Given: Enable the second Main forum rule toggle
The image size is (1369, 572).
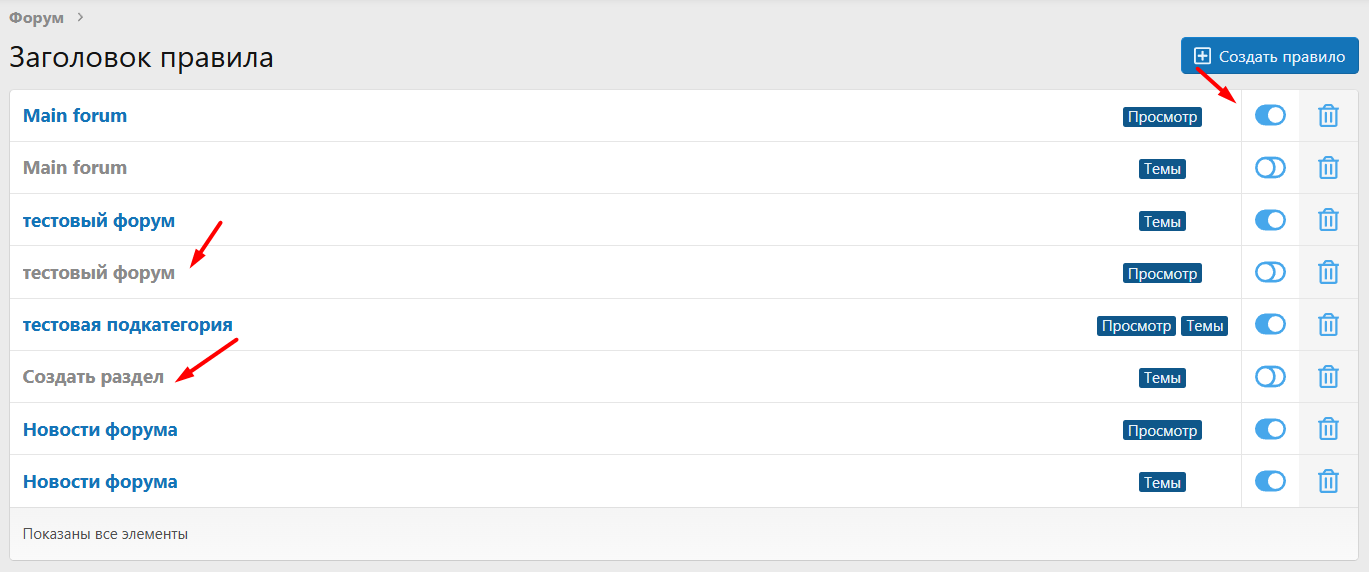Looking at the screenshot, I should click(1270, 168).
